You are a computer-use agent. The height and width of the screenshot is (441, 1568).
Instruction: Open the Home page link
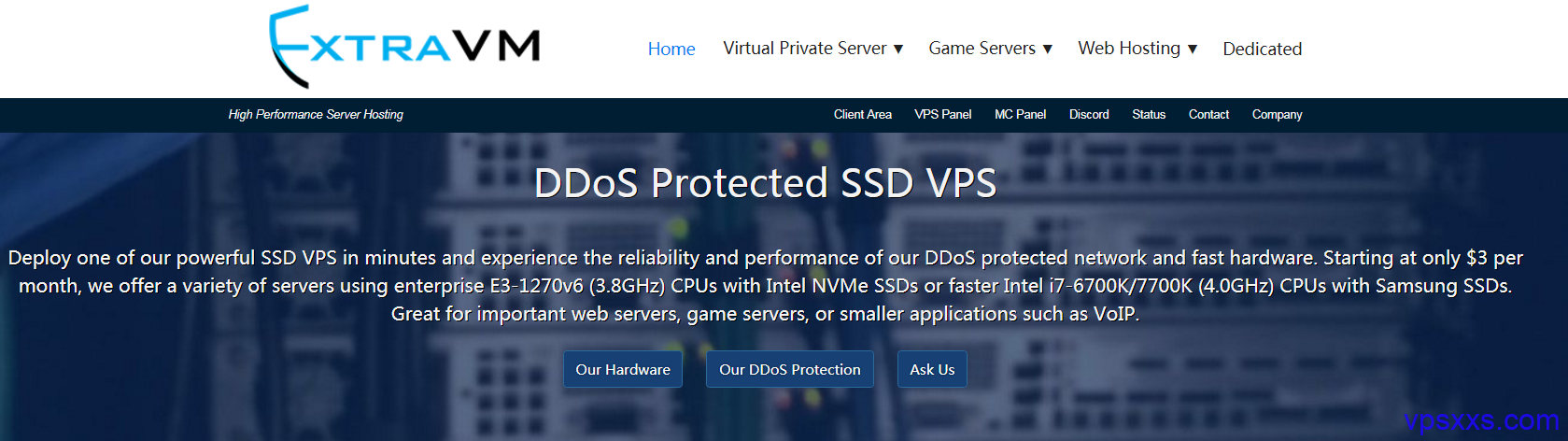671,49
